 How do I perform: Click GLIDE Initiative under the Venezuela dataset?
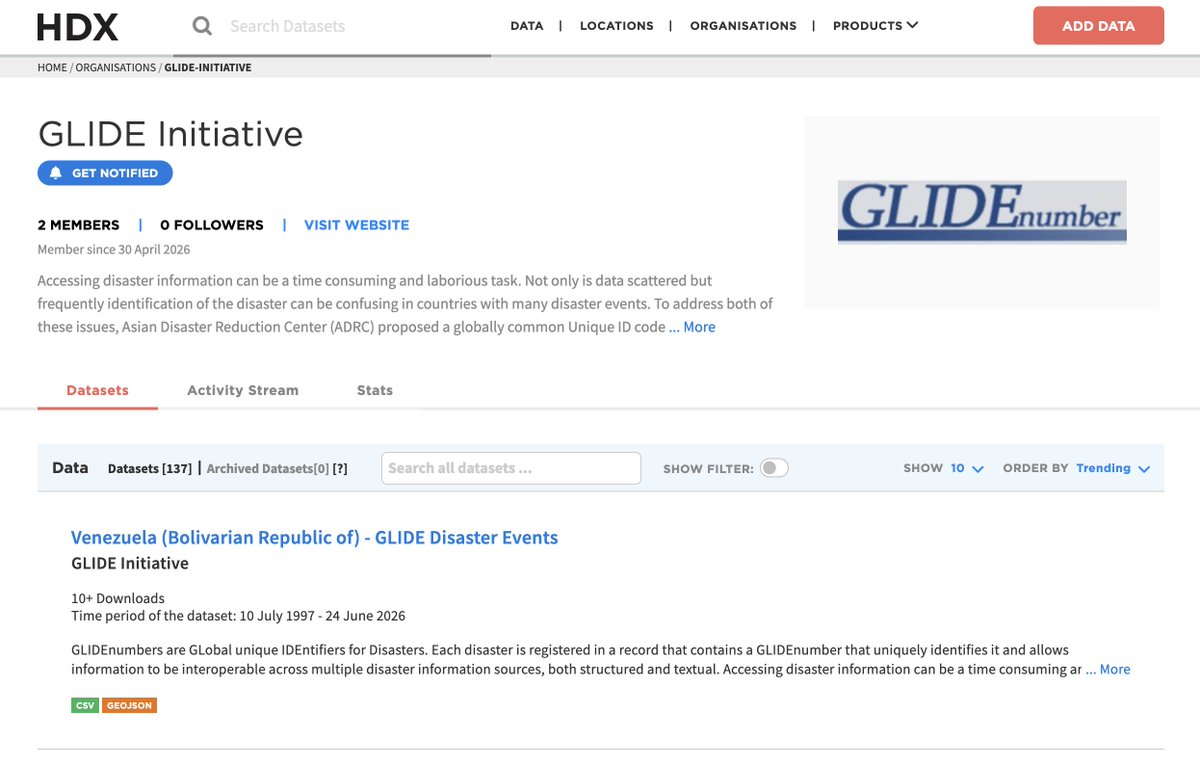click(x=130, y=563)
